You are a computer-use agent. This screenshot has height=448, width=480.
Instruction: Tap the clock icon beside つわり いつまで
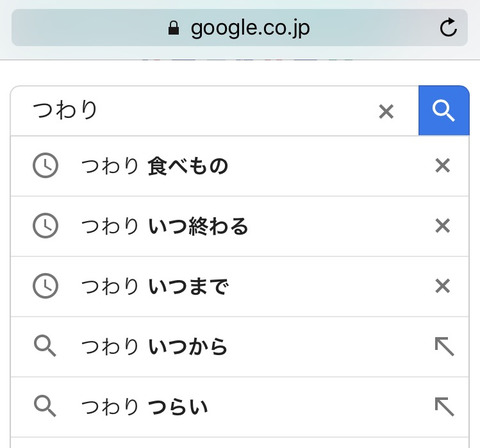45,286
